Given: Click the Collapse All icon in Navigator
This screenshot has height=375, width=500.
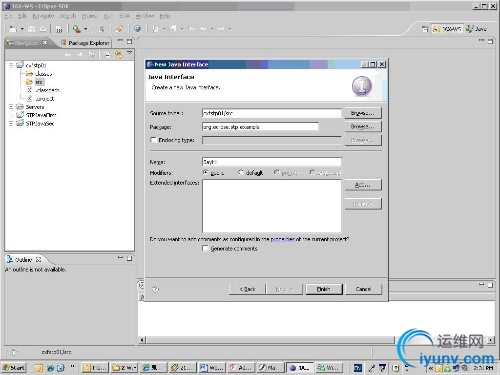Looking at the screenshot, I should [107, 55].
